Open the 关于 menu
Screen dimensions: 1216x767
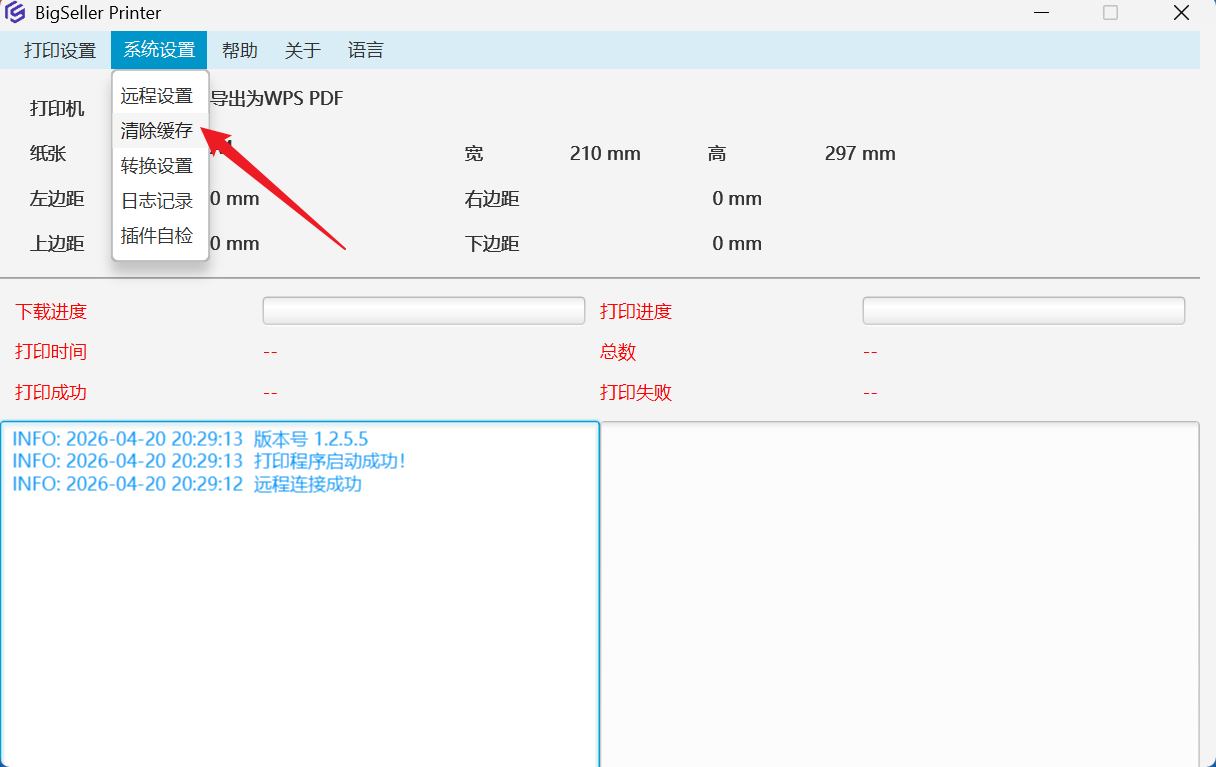(x=303, y=50)
